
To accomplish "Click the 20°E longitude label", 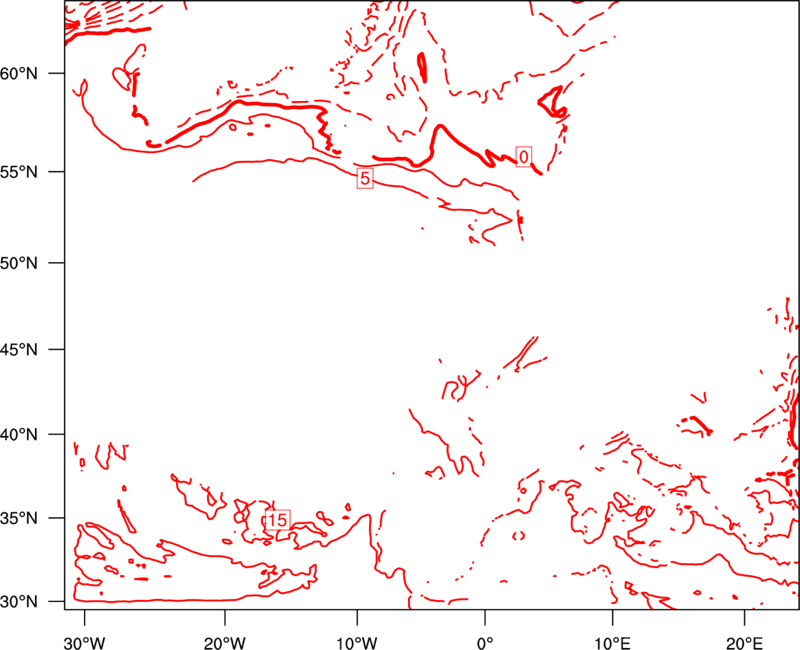I will (744, 643).
